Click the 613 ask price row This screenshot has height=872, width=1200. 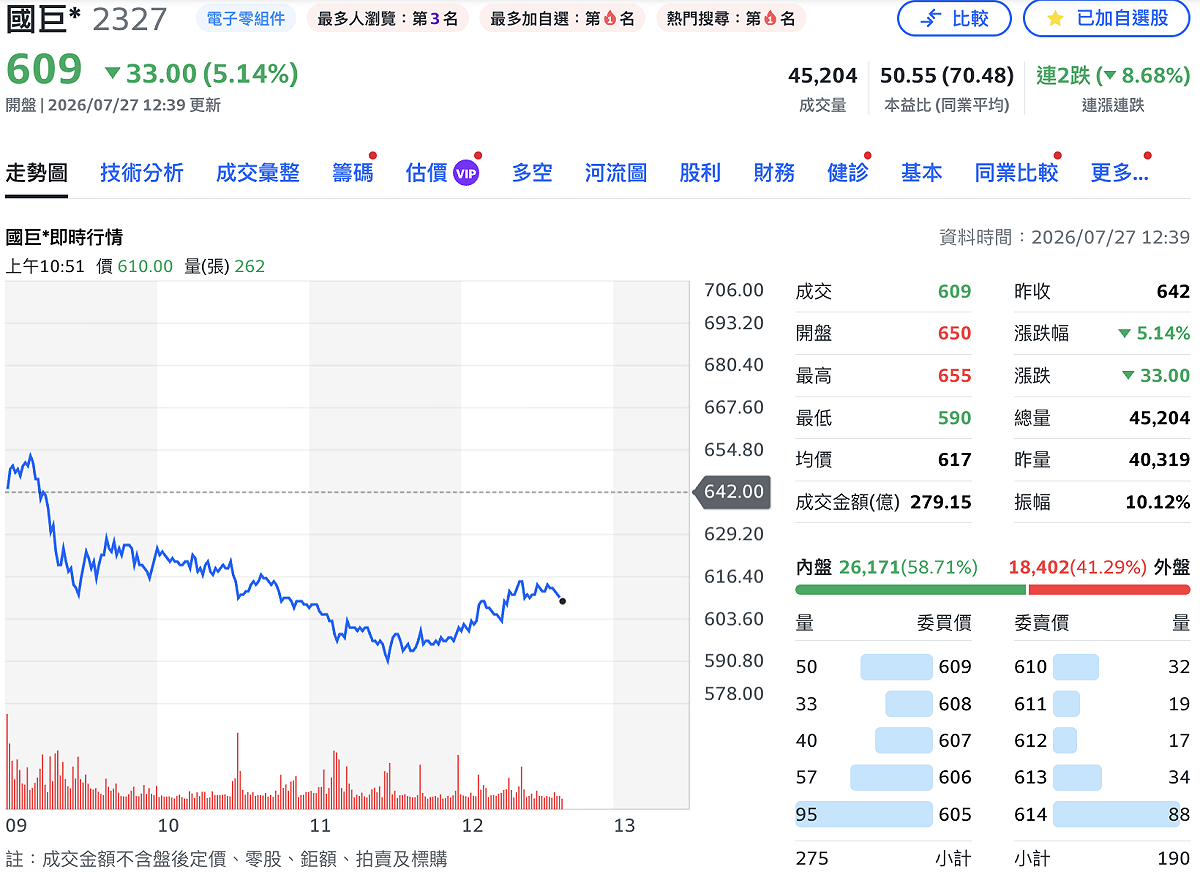pyautogui.click(x=1102, y=777)
